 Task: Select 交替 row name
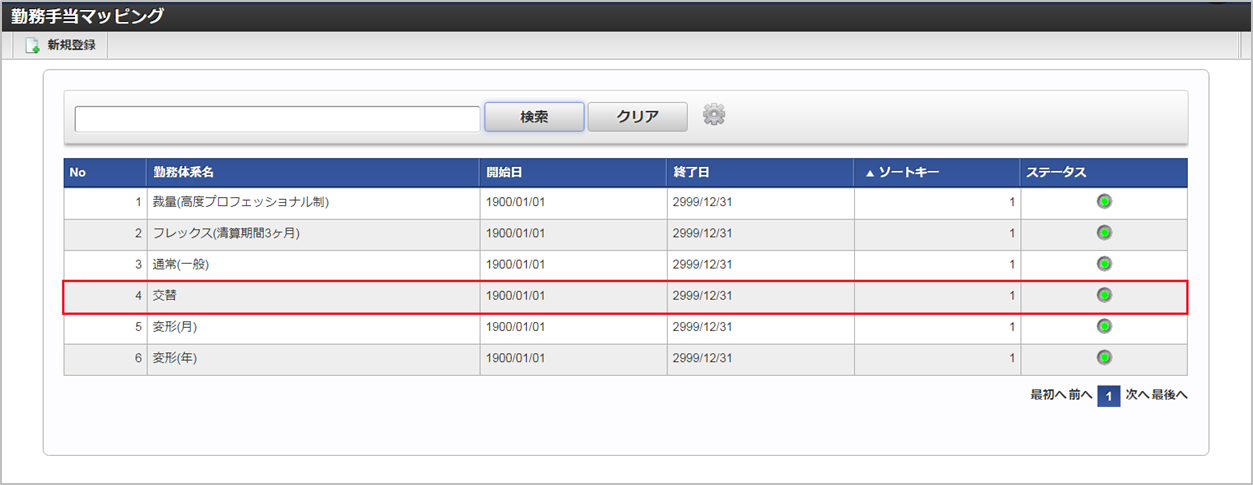coord(166,296)
